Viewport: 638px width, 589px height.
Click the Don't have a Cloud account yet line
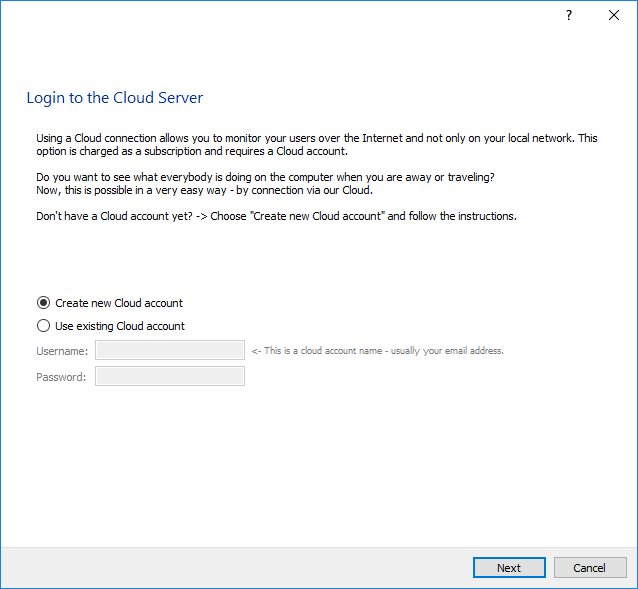click(x=276, y=217)
